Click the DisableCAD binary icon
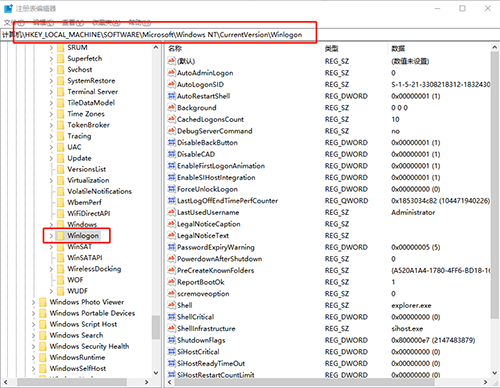Image resolution: width=500 pixels, height=388 pixels. tap(171, 154)
